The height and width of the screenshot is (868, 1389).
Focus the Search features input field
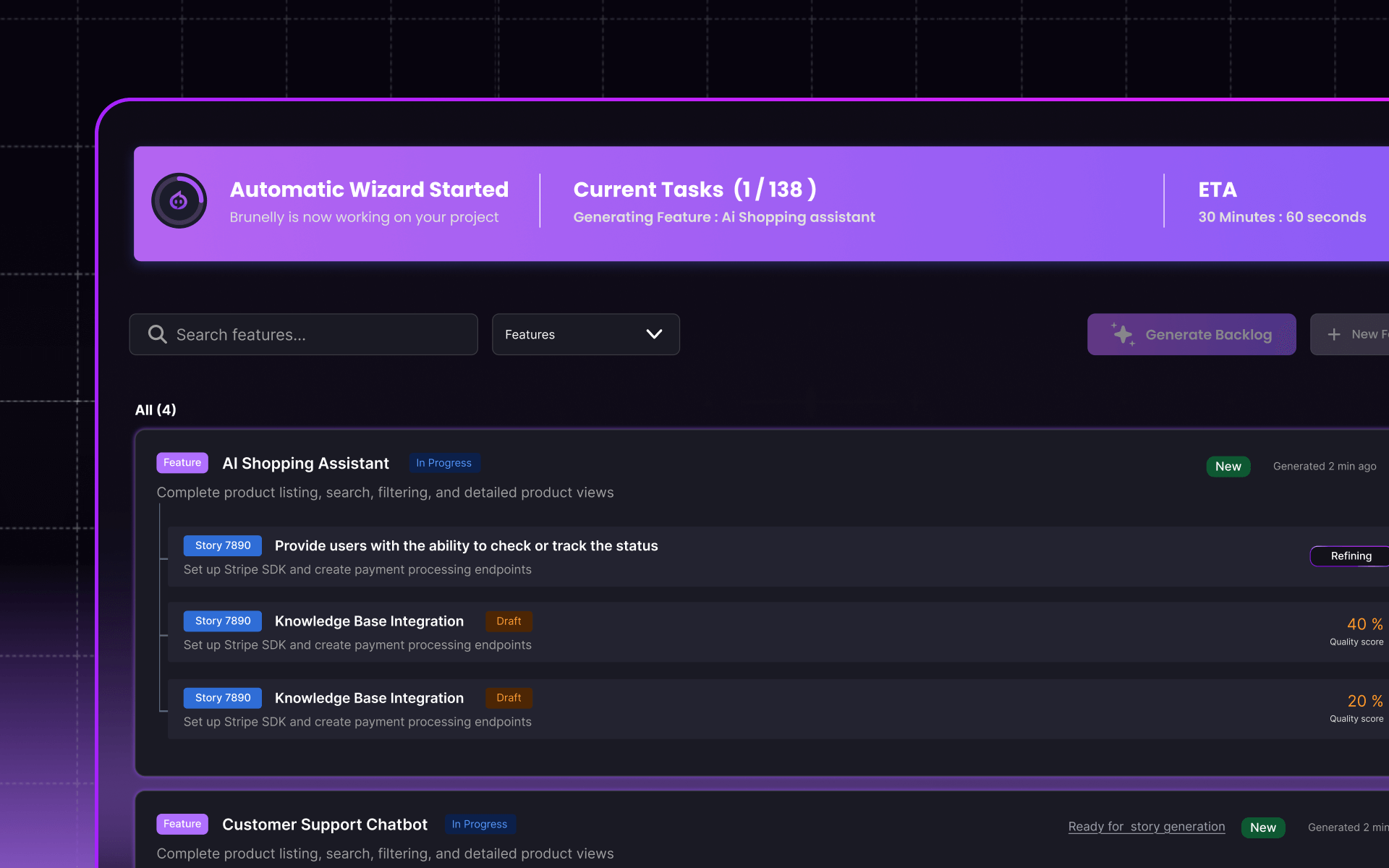303,334
